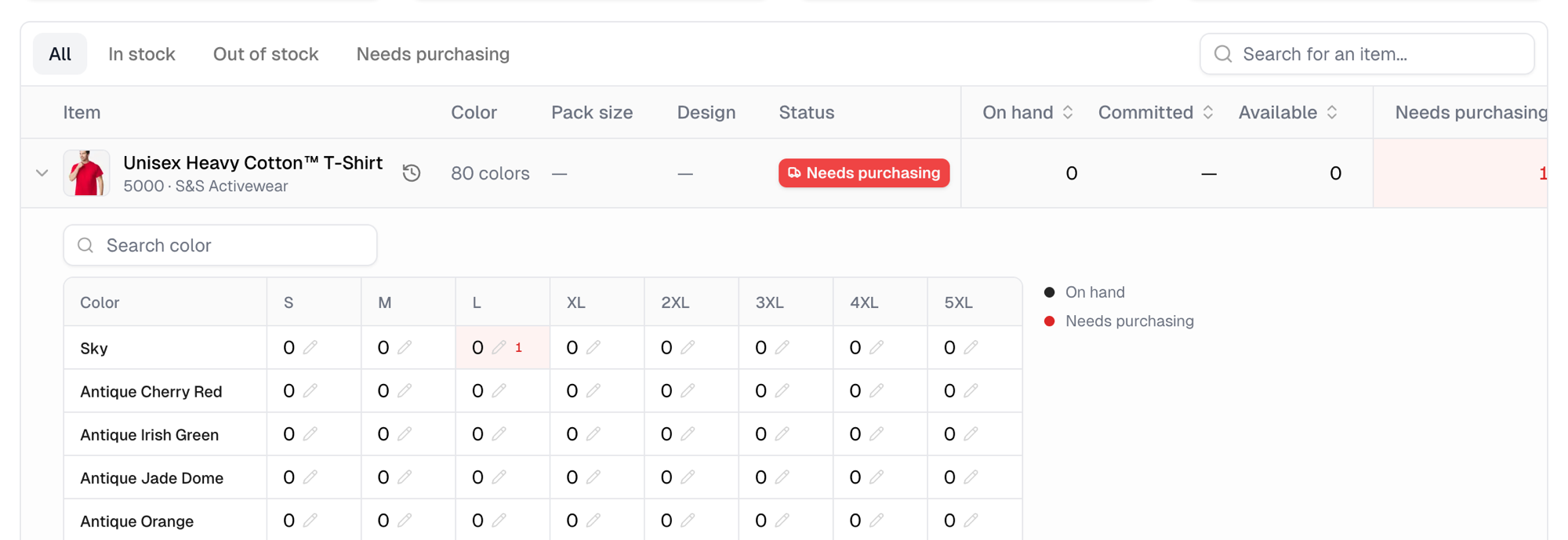Edit Antique Jade Dome XL quantity pencil
The height and width of the screenshot is (540, 1568).
[x=593, y=477]
